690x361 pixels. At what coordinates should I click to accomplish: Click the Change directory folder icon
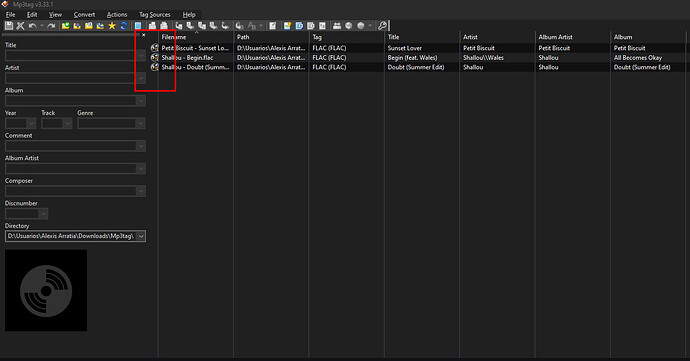pos(66,26)
